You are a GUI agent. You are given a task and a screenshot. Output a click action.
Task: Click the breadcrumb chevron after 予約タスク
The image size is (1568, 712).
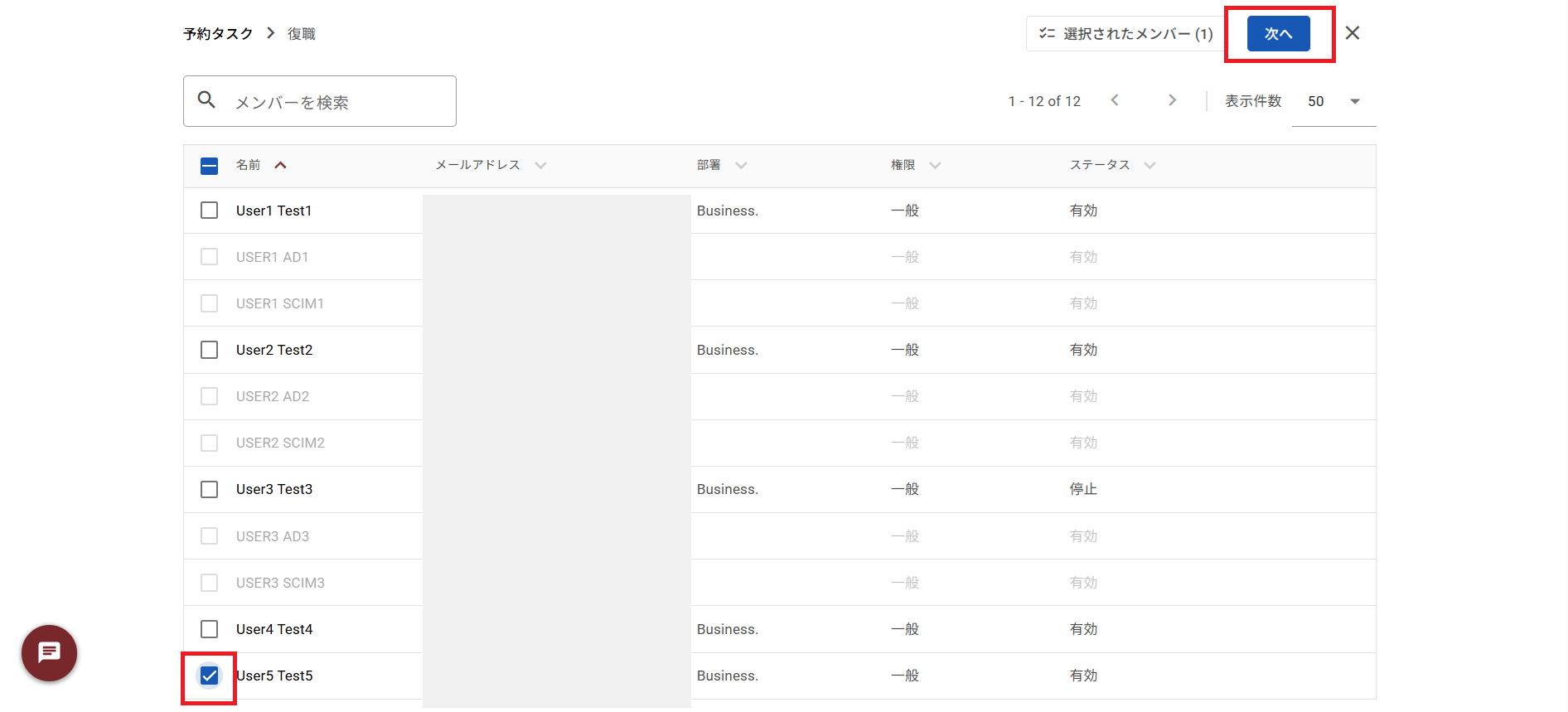(x=271, y=33)
